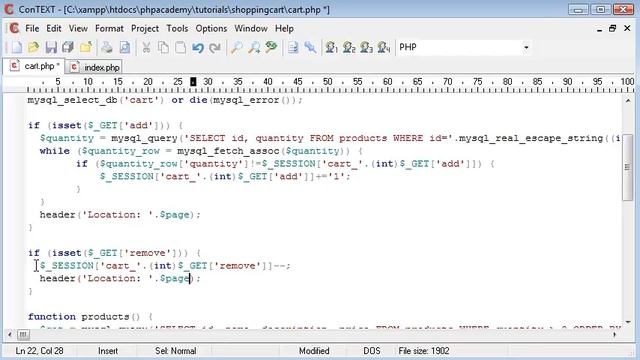Switch to cart.php tab
The image size is (640, 360).
pos(34,66)
